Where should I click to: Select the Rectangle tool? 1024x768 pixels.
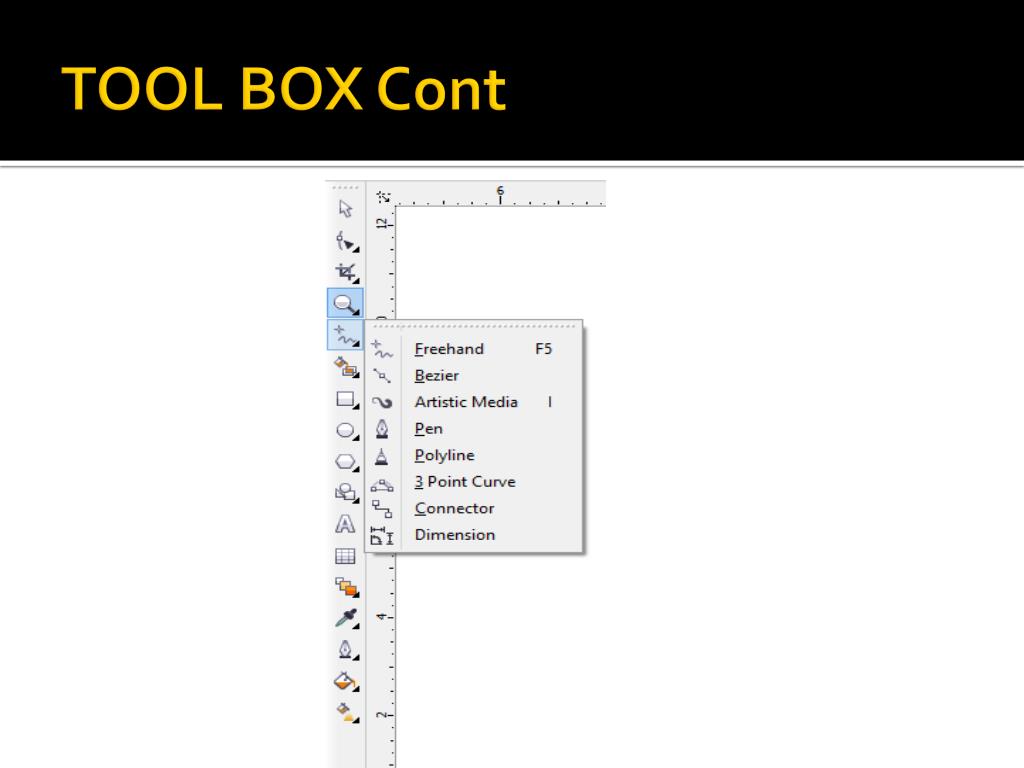click(346, 399)
